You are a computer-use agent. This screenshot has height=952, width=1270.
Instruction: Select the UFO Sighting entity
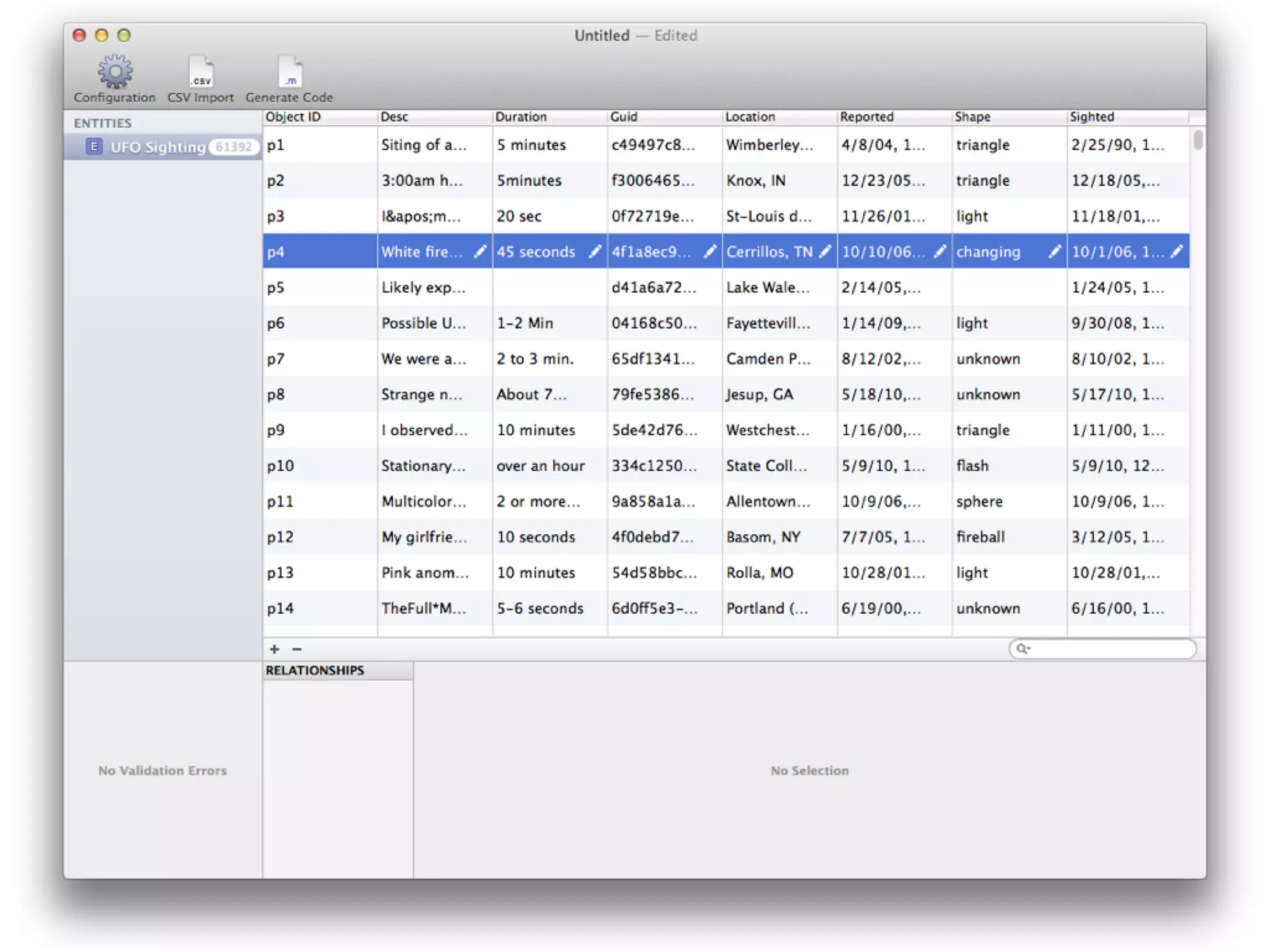(x=158, y=147)
